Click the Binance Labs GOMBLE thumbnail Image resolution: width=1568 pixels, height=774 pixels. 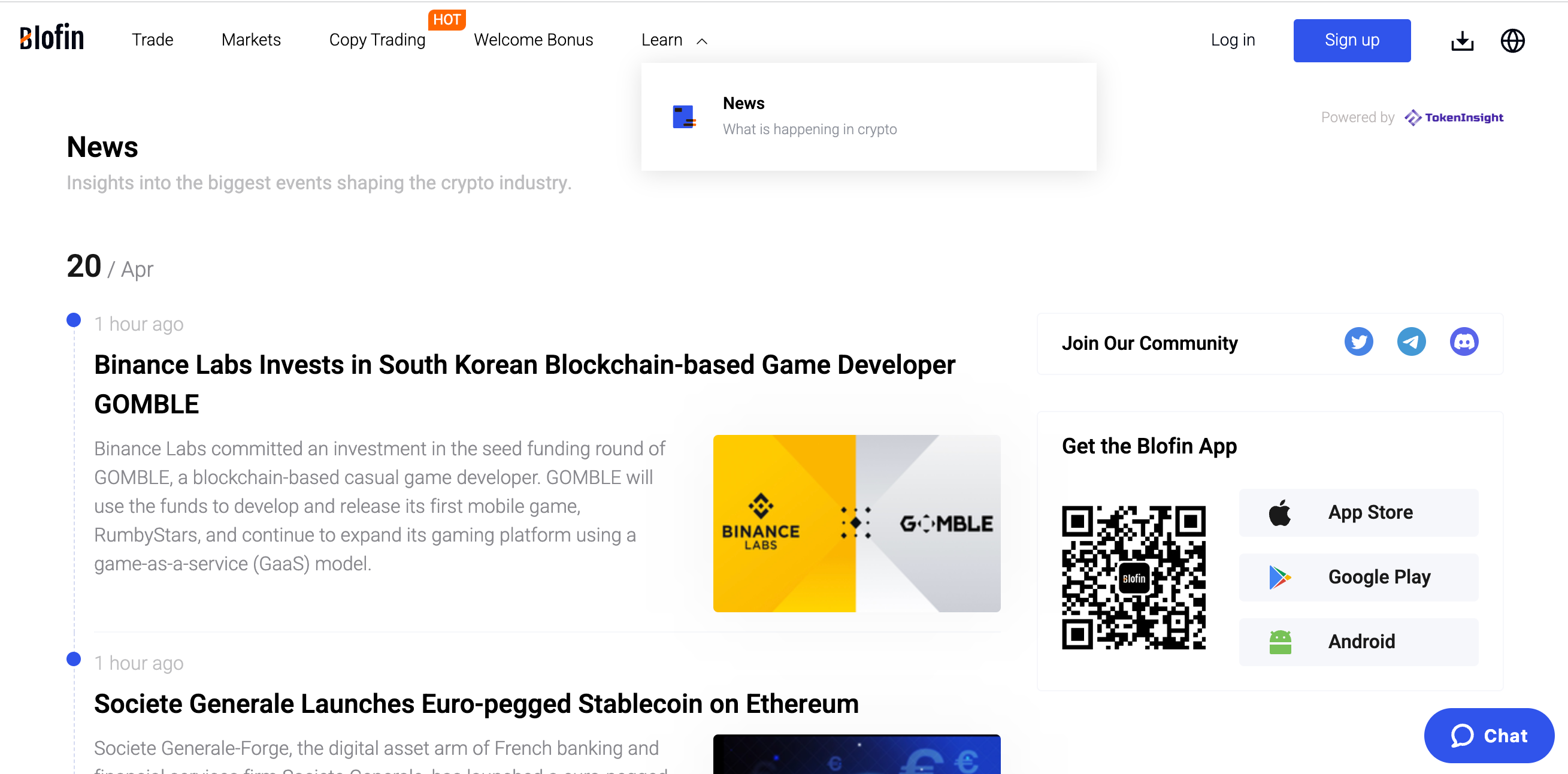[x=856, y=523]
